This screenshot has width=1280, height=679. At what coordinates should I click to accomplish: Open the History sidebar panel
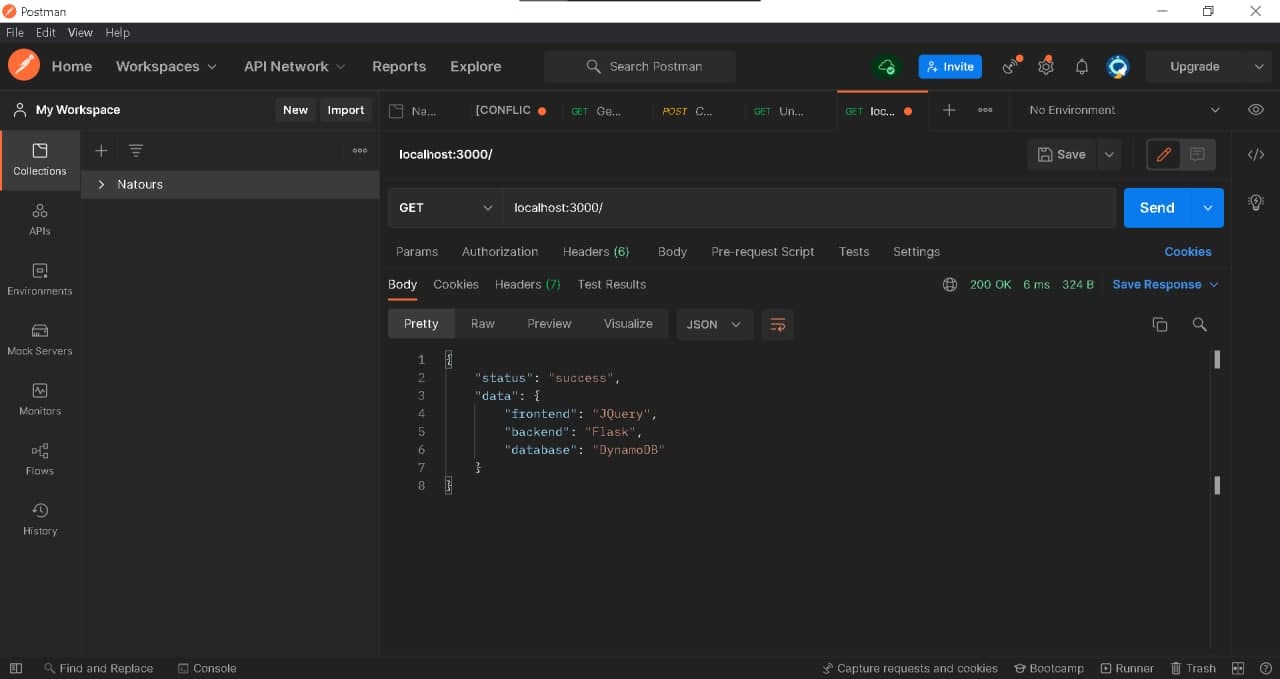[40, 520]
